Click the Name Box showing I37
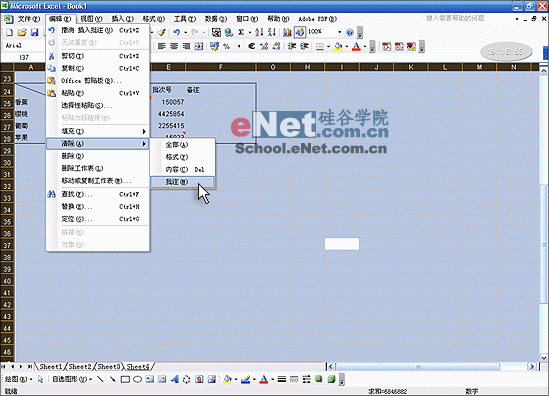This screenshot has height=396, width=549. [24, 57]
